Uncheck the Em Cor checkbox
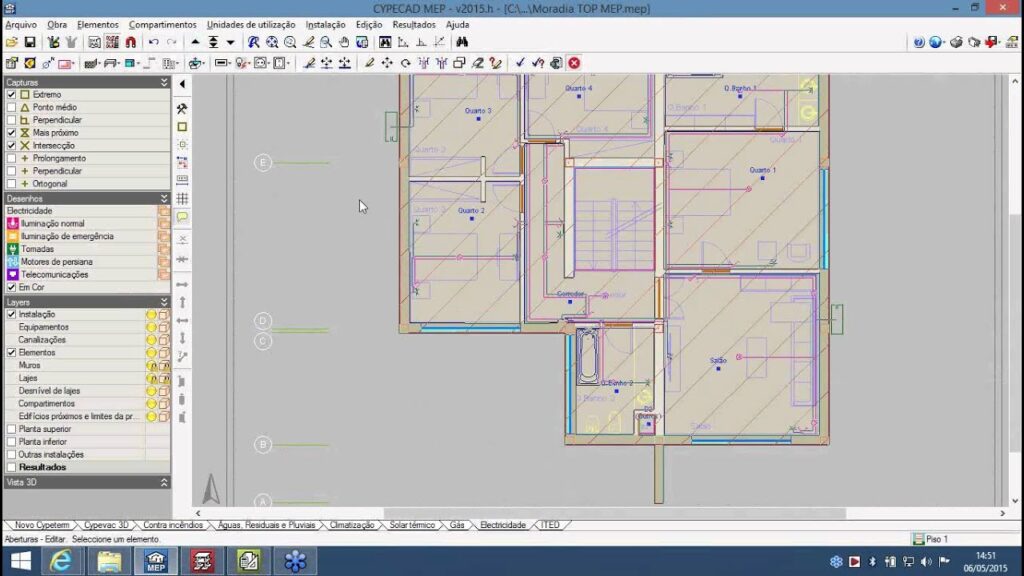 click(x=12, y=287)
